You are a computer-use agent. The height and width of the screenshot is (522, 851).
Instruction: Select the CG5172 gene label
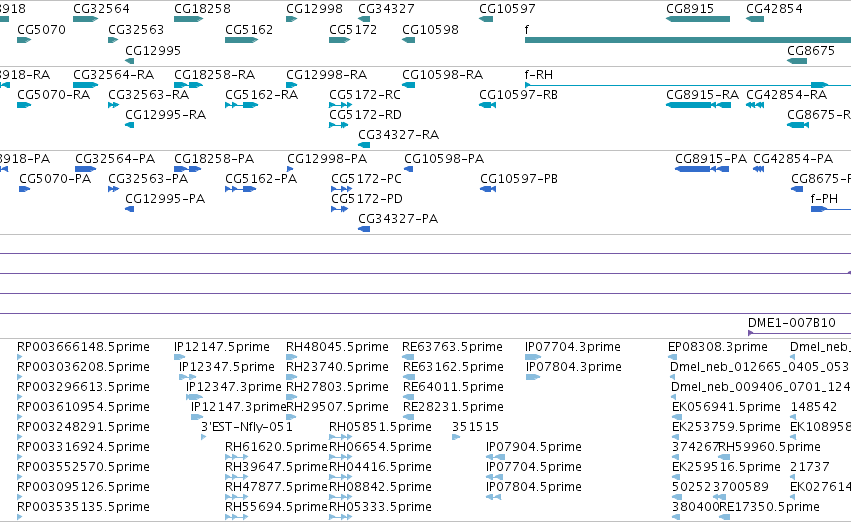tap(353, 30)
